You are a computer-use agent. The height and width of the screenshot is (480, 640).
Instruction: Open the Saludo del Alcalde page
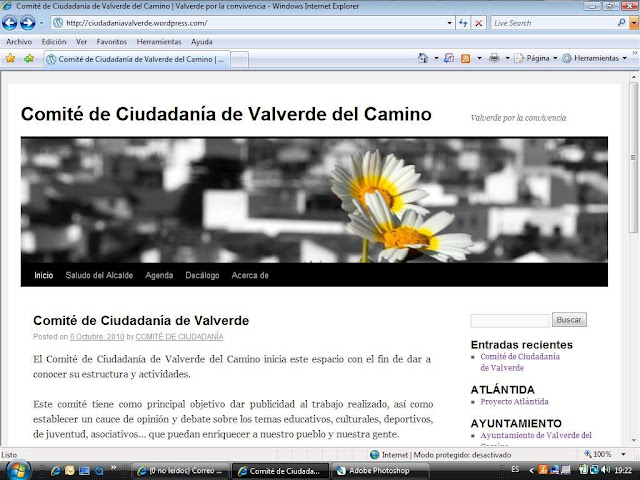(99, 275)
